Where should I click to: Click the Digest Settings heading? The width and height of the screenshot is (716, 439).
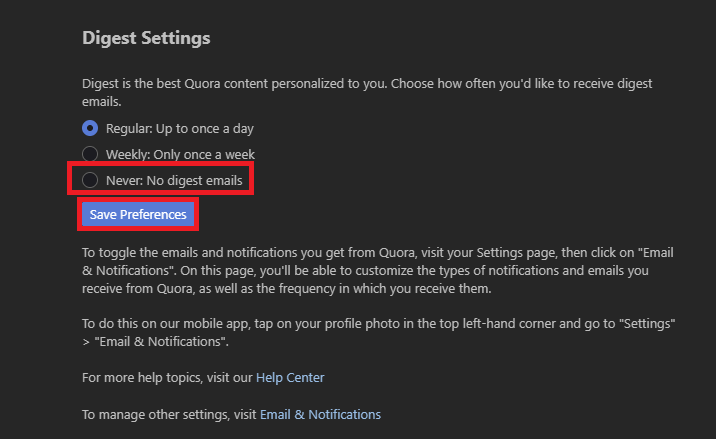[x=146, y=39]
